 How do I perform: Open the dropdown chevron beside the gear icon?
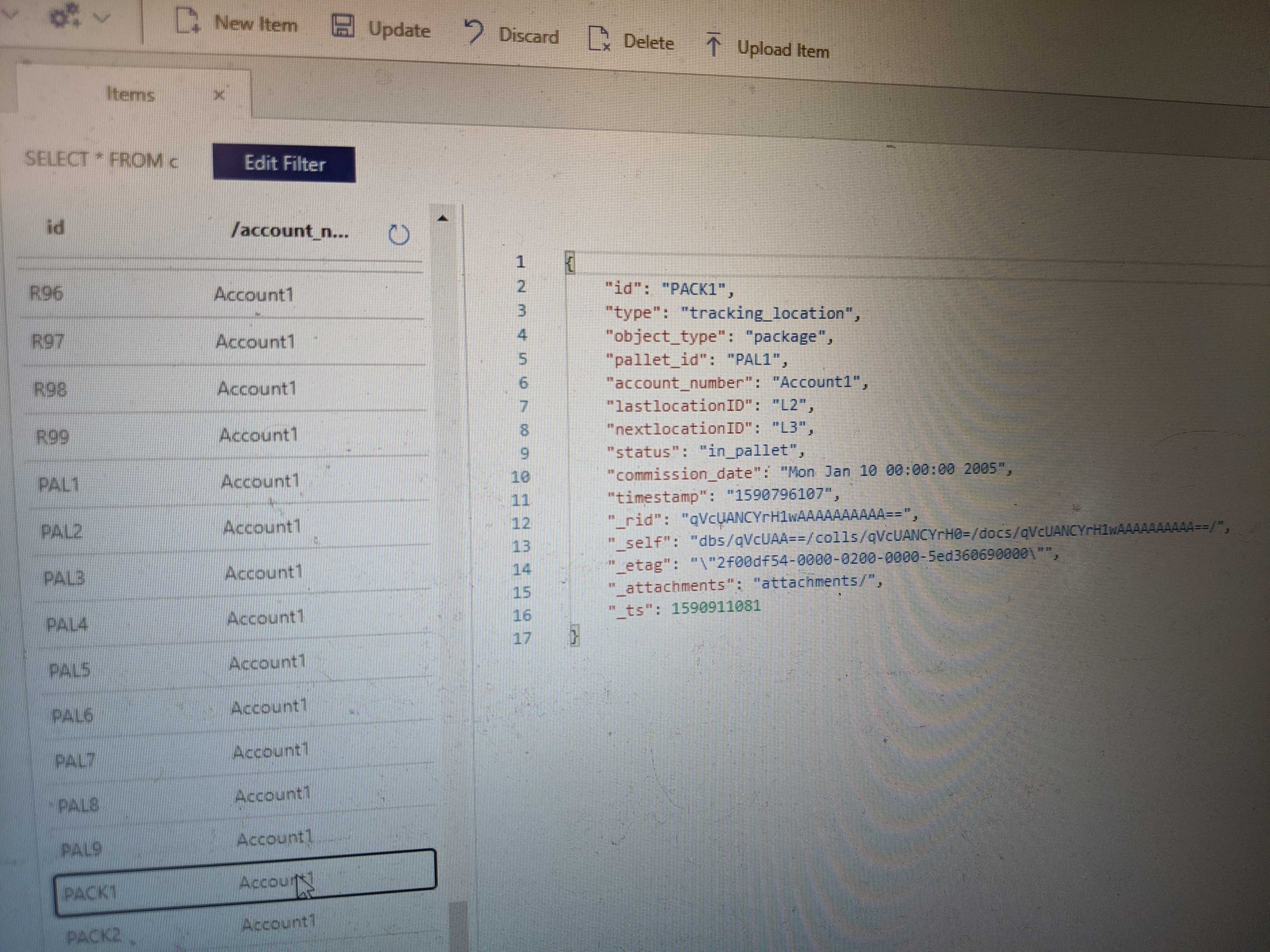coord(102,18)
